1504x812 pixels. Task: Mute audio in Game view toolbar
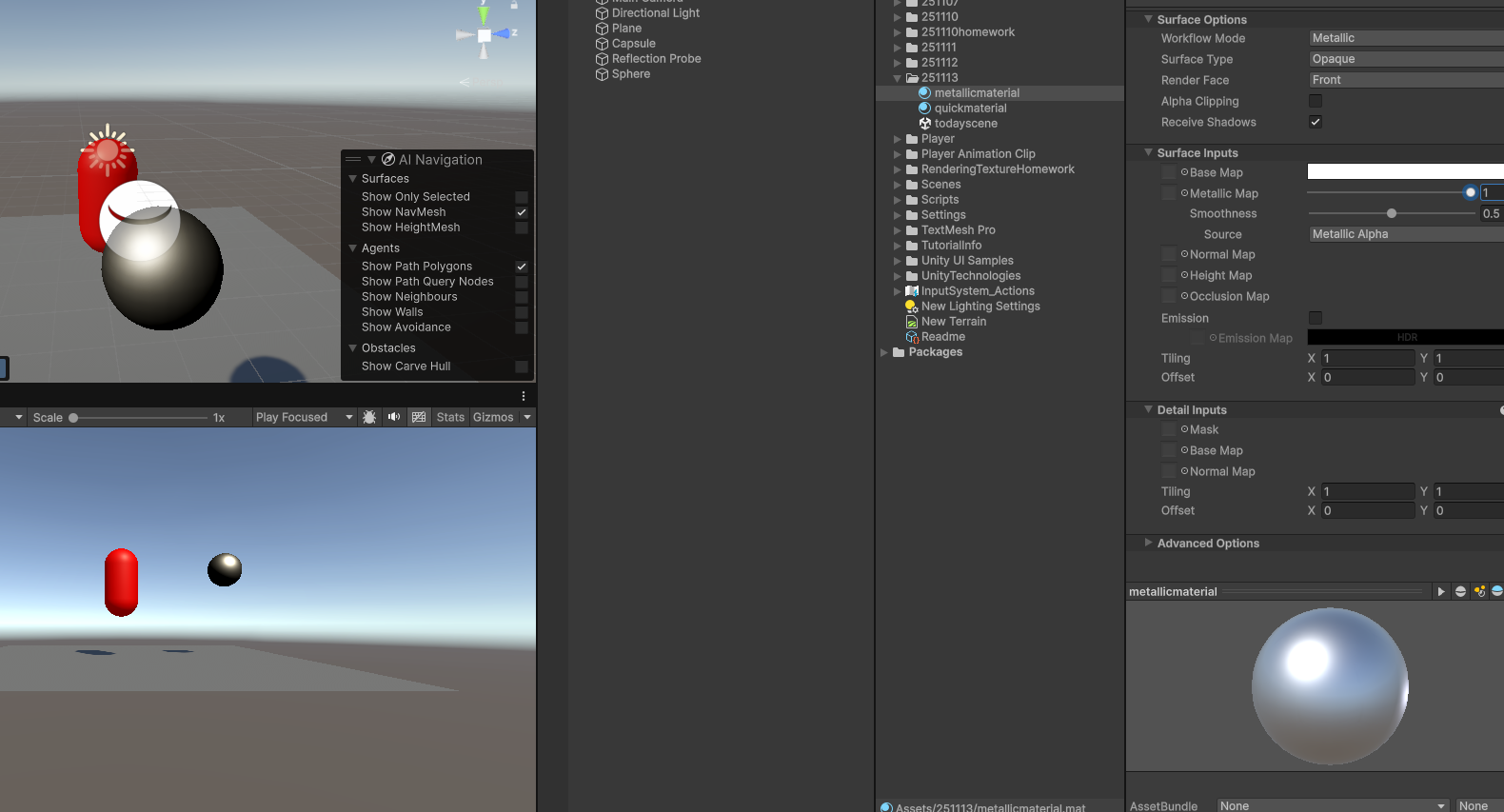coord(394,417)
